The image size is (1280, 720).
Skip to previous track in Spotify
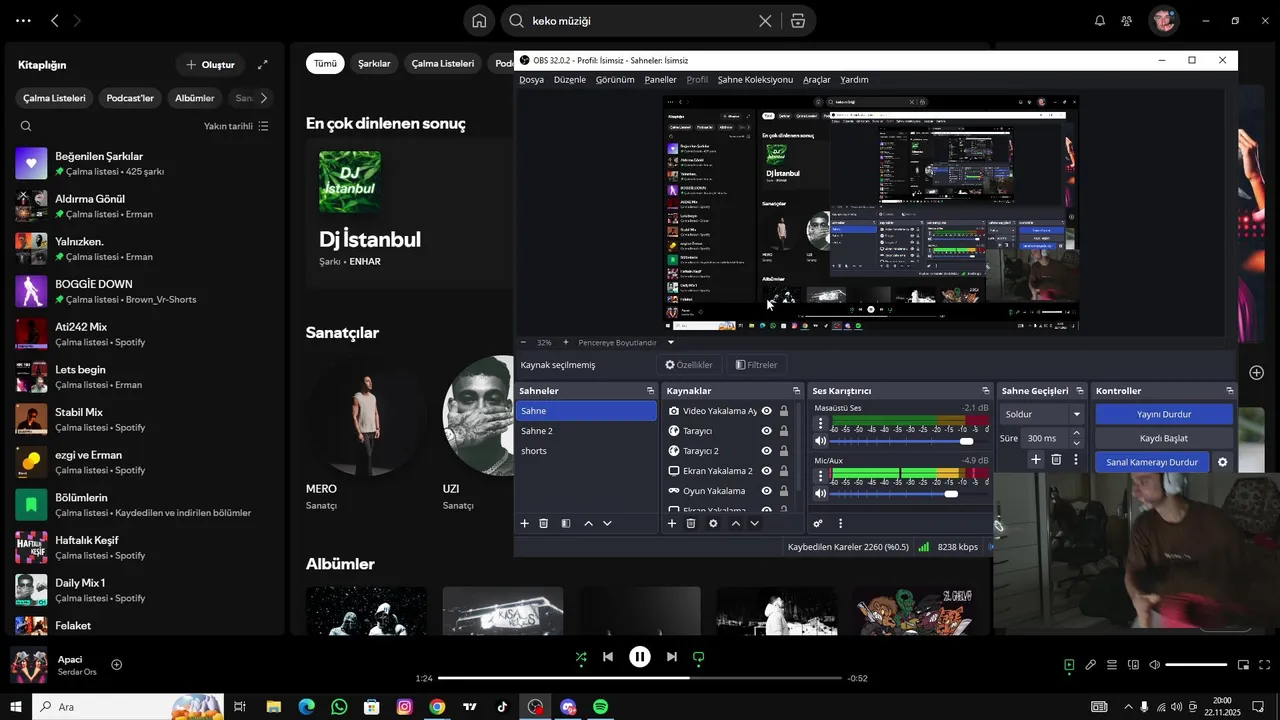(x=608, y=657)
